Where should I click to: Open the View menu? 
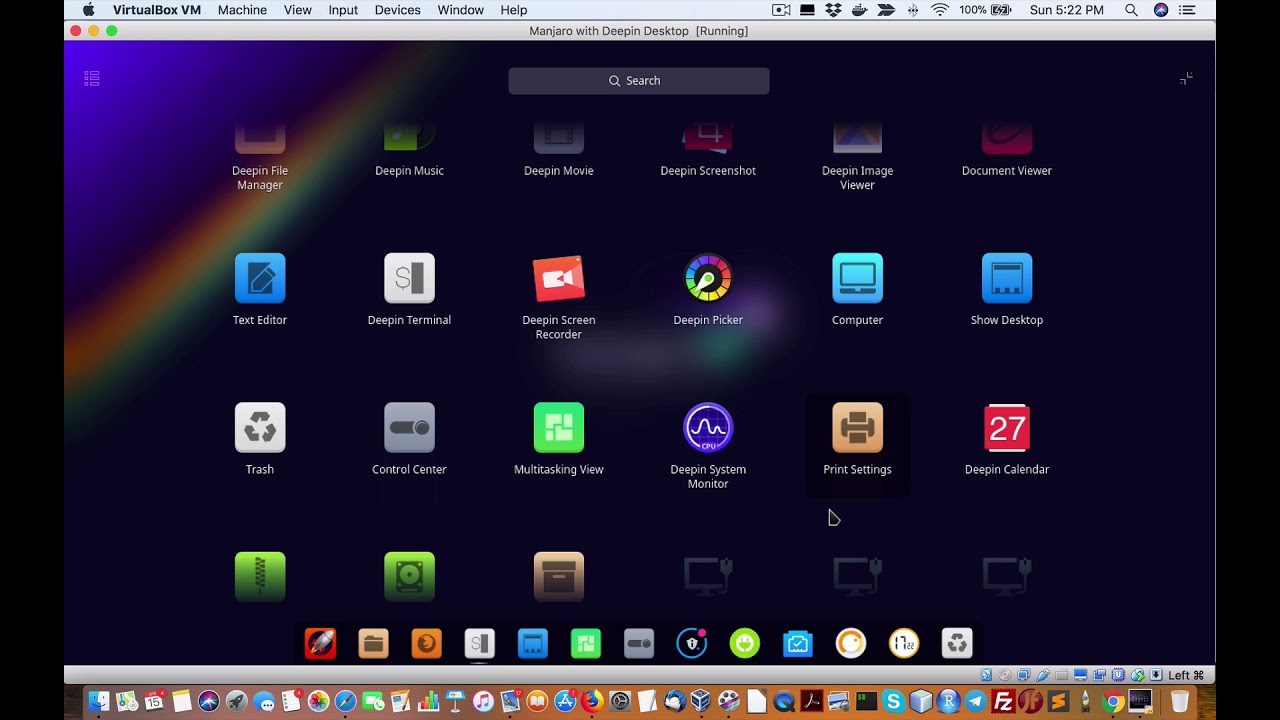pyautogui.click(x=297, y=10)
